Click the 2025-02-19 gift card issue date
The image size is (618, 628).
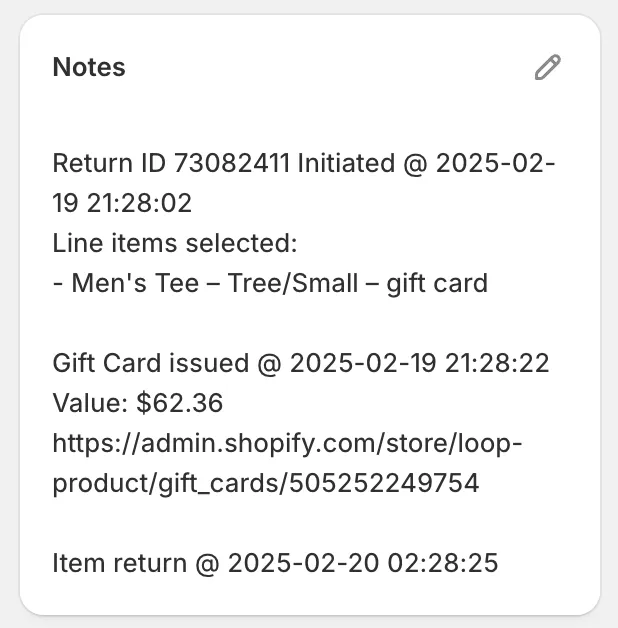click(363, 363)
